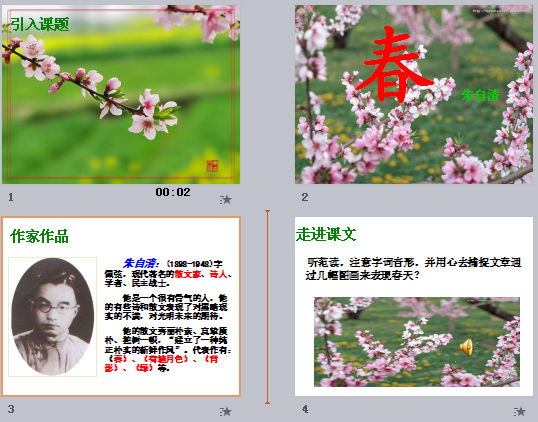Click the 00:02 timing label under slide 1
The height and width of the screenshot is (422, 538).
click(173, 192)
